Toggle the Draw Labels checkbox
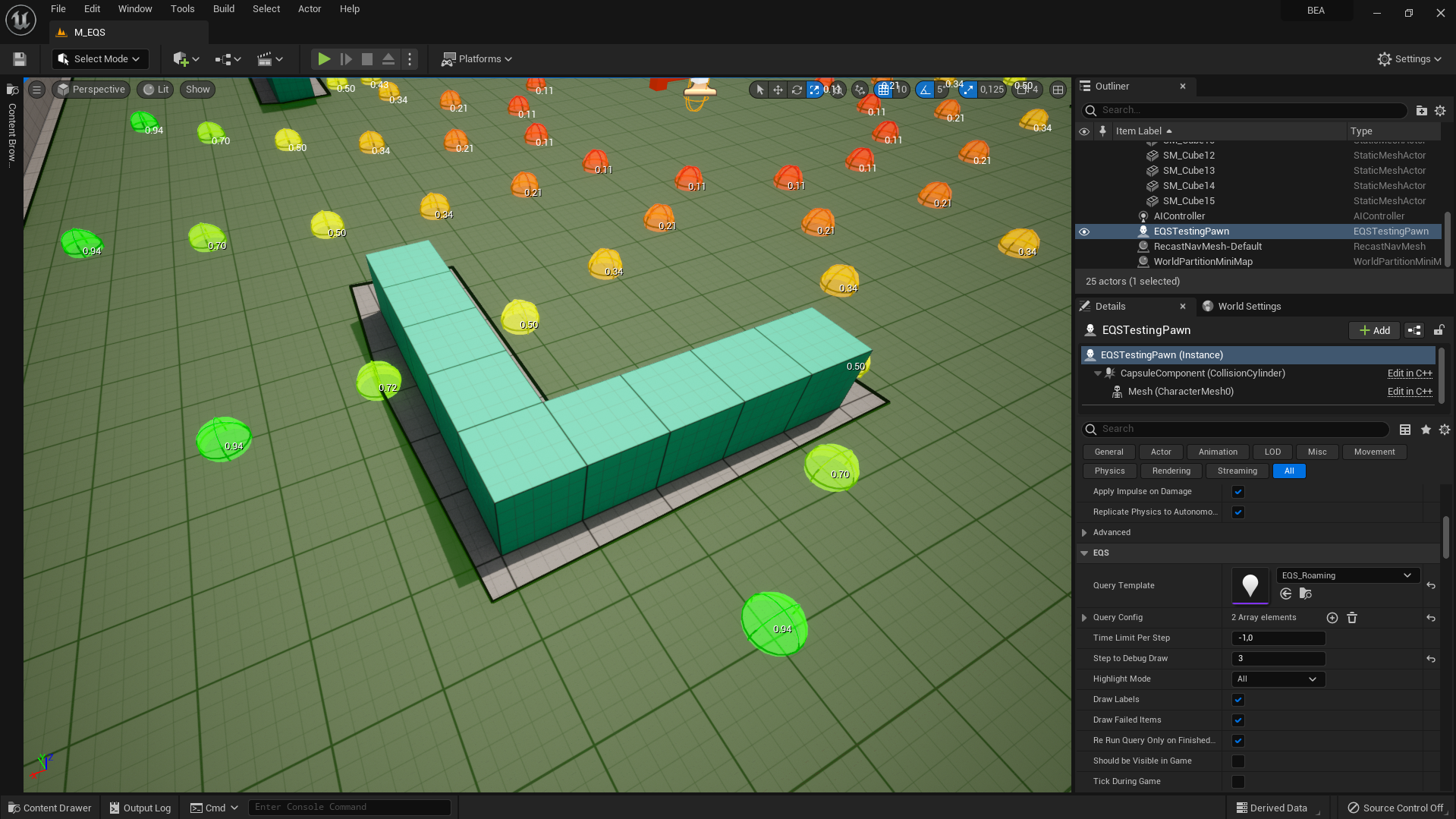Screen dimensions: 1456x819 click(x=1238, y=700)
